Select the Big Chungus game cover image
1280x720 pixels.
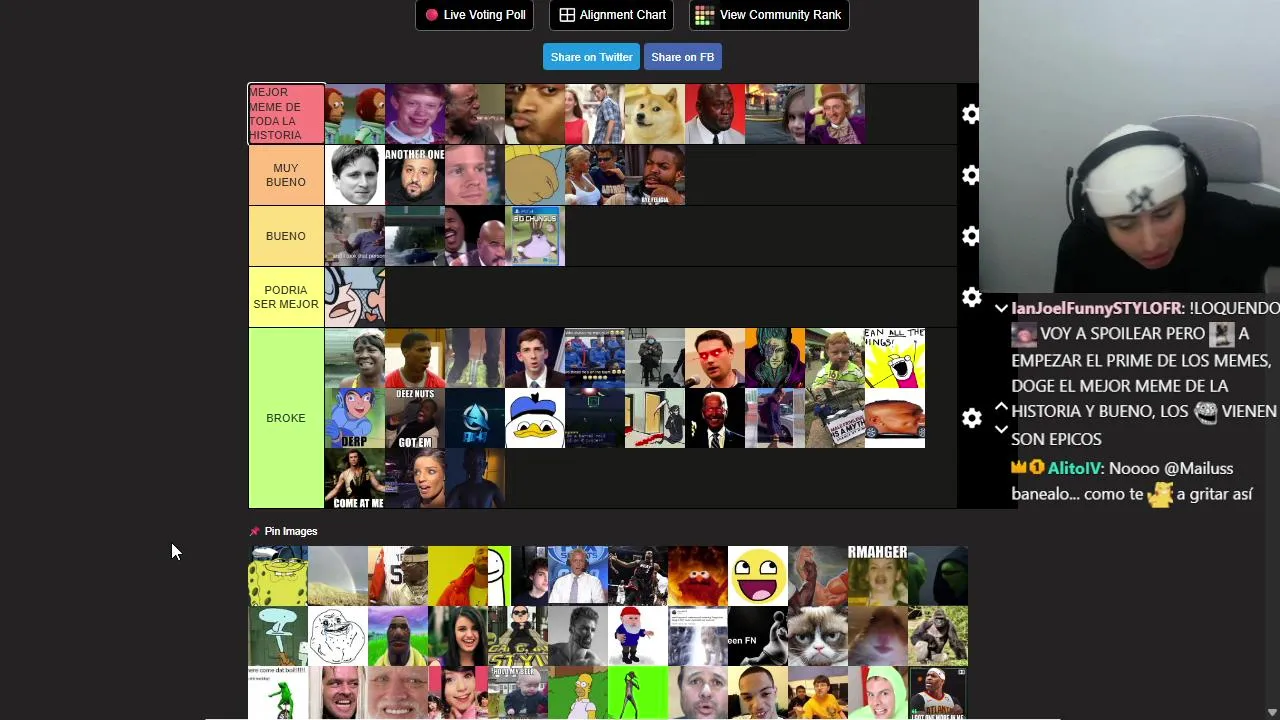coord(535,236)
